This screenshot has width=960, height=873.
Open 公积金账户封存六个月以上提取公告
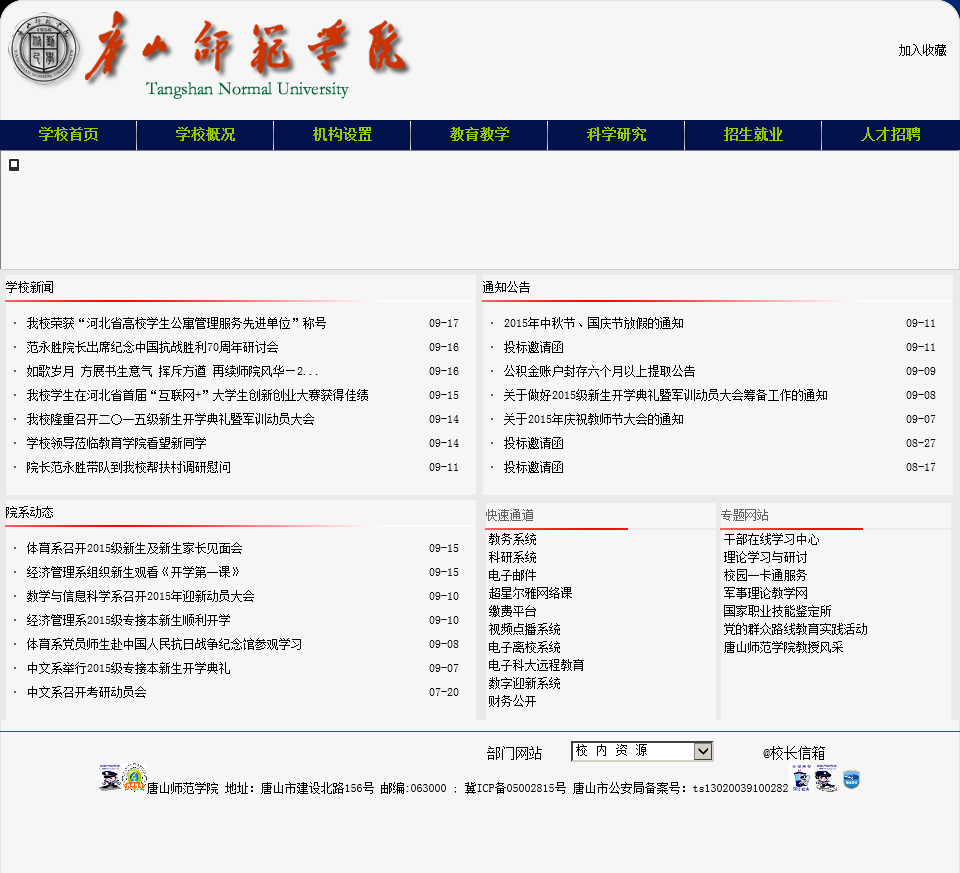click(599, 371)
